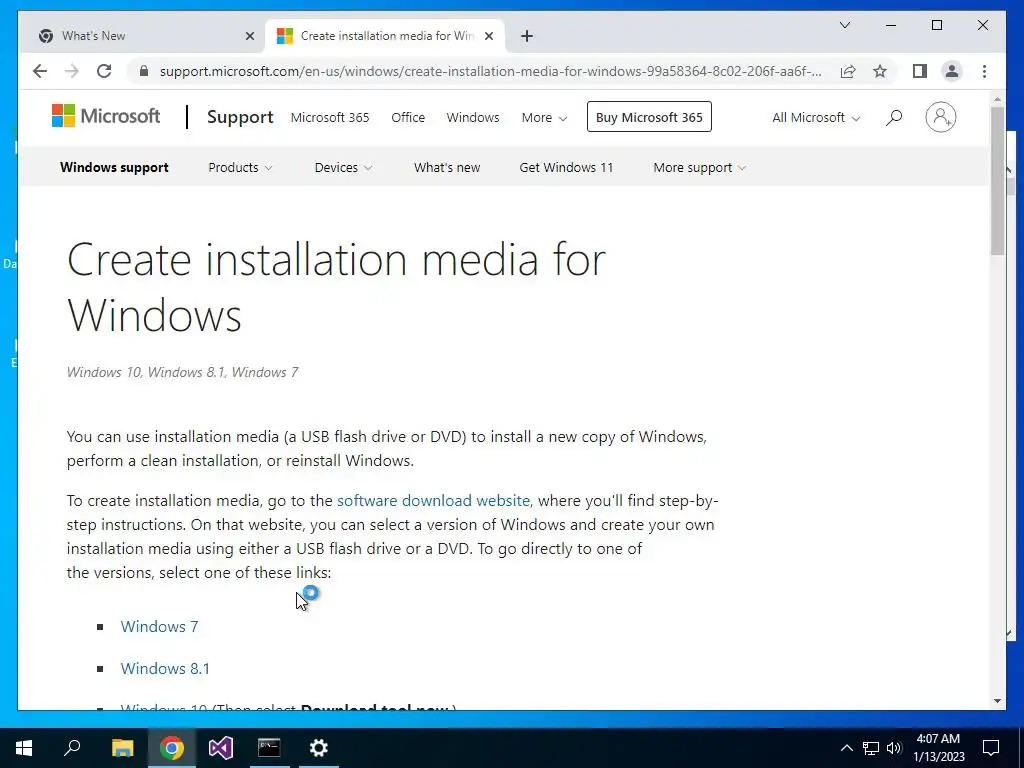Share this page via the share icon

coord(848,71)
